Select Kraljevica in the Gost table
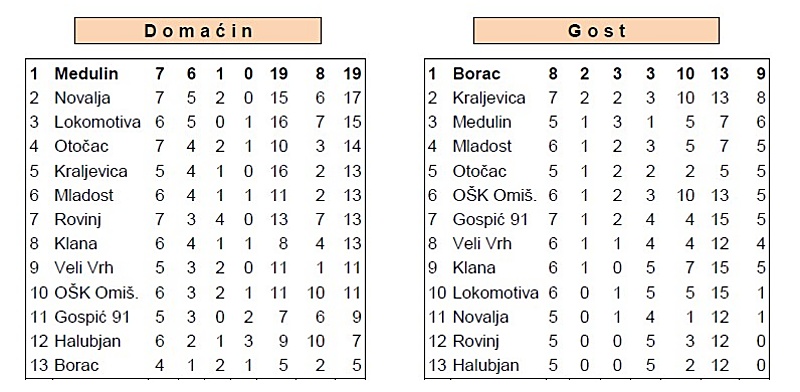800x392 pixels. tap(489, 98)
